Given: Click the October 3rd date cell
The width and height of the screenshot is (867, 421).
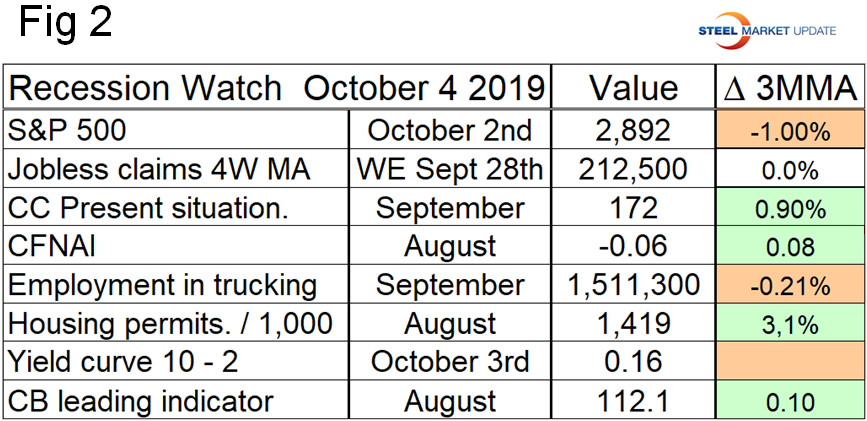Looking at the screenshot, I should (x=450, y=363).
